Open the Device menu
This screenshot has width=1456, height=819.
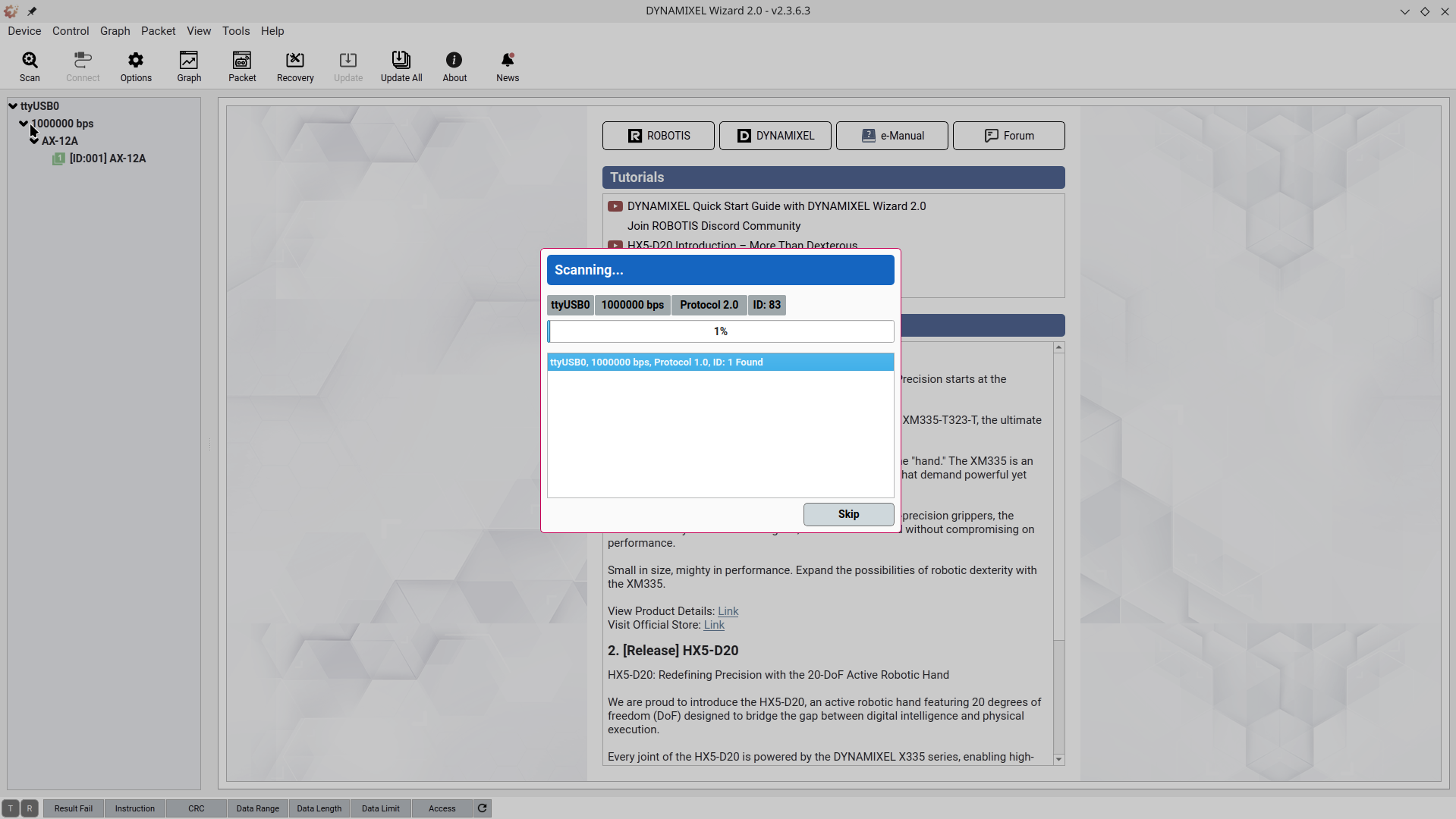[24, 31]
